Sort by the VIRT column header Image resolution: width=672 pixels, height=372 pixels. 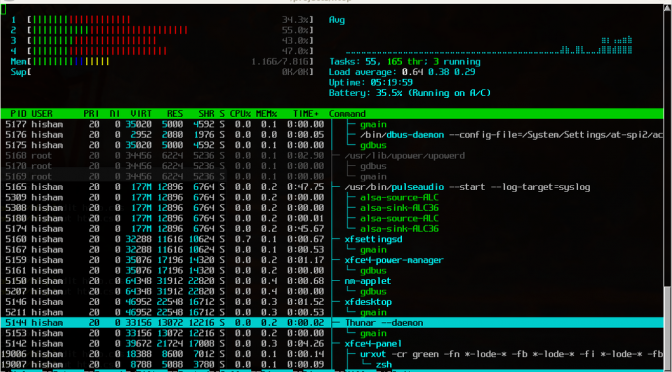point(141,114)
